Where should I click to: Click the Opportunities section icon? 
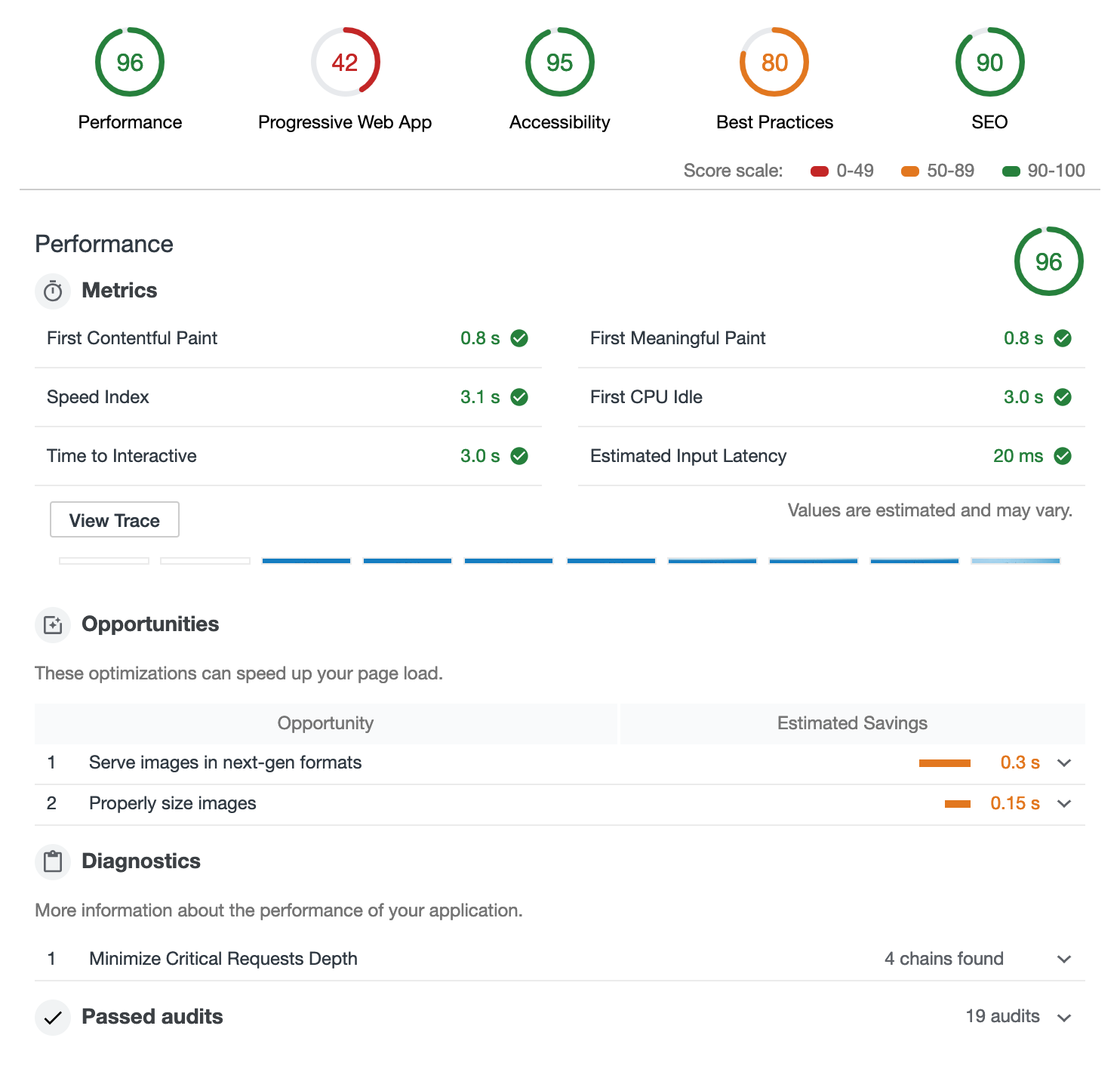point(53,625)
